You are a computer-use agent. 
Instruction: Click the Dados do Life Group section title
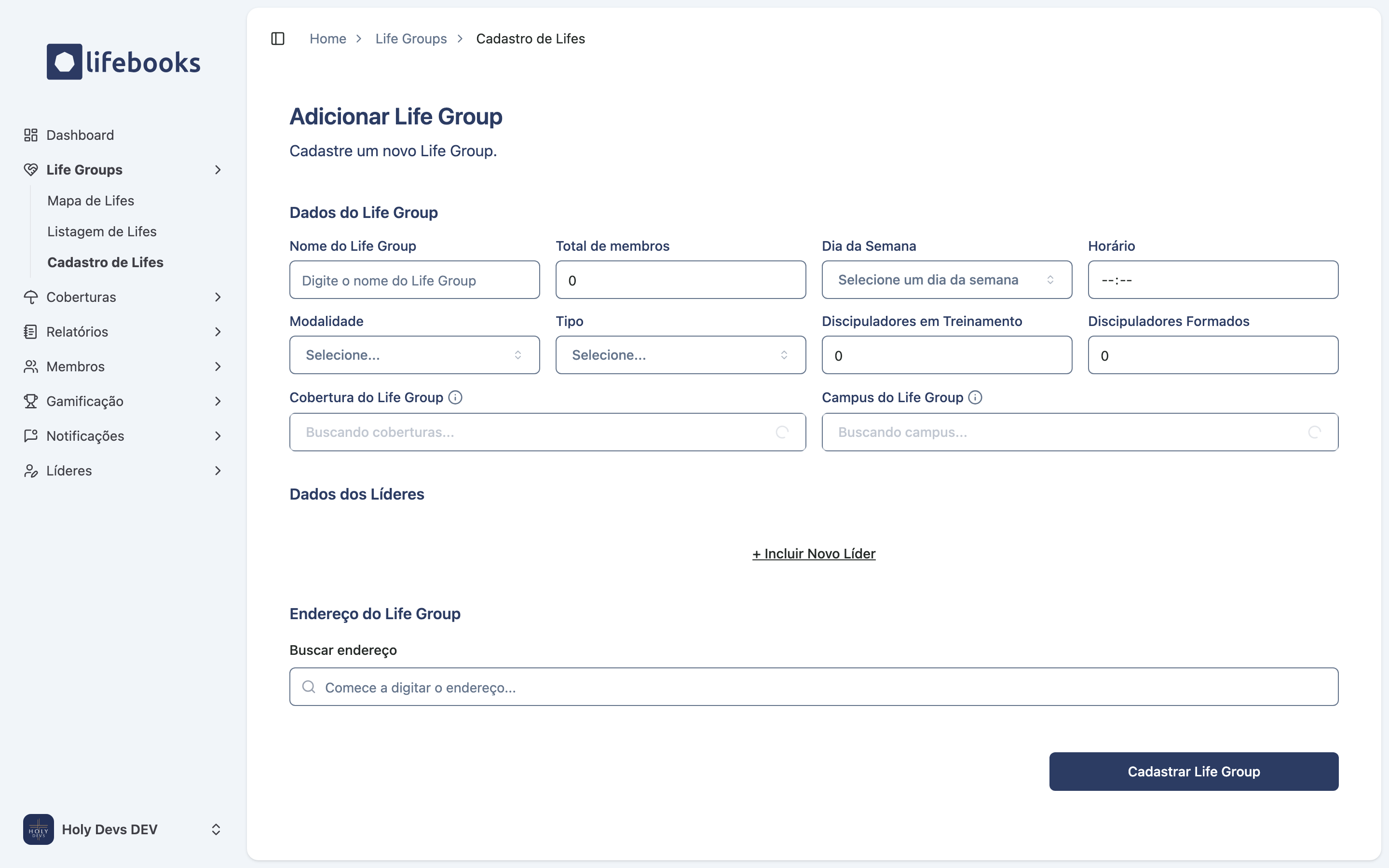(364, 212)
